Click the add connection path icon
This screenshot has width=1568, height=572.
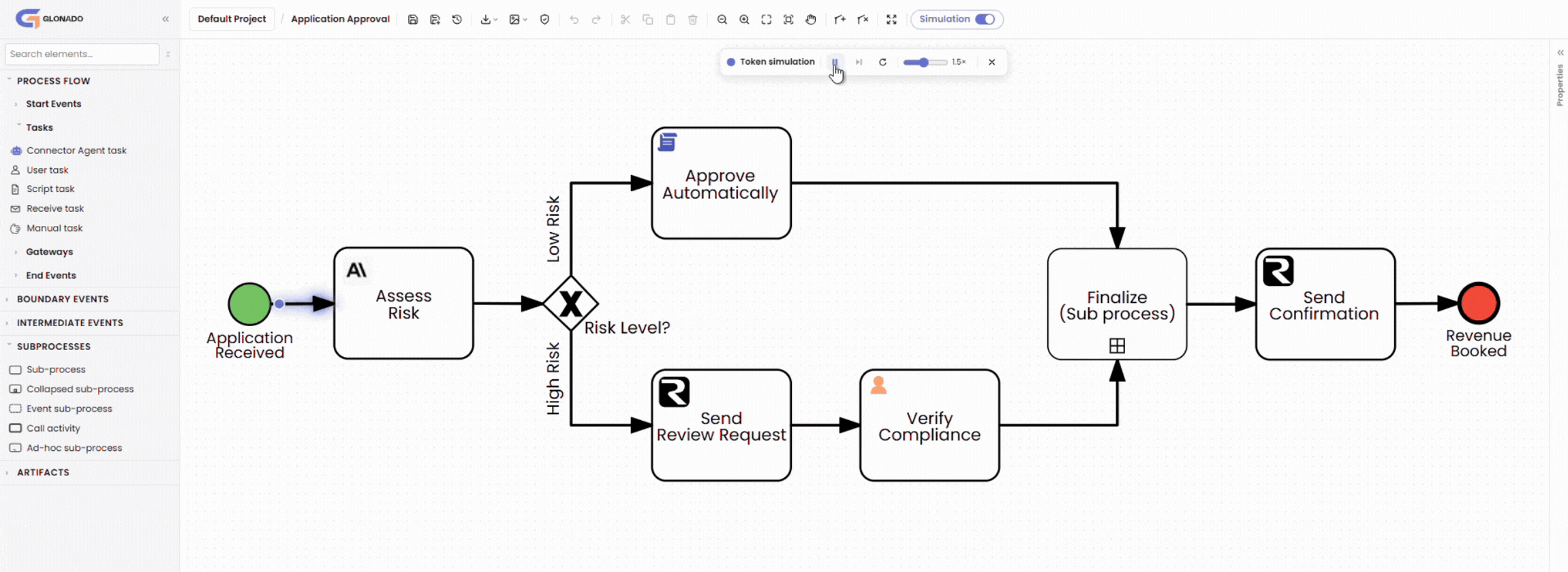coord(840,20)
